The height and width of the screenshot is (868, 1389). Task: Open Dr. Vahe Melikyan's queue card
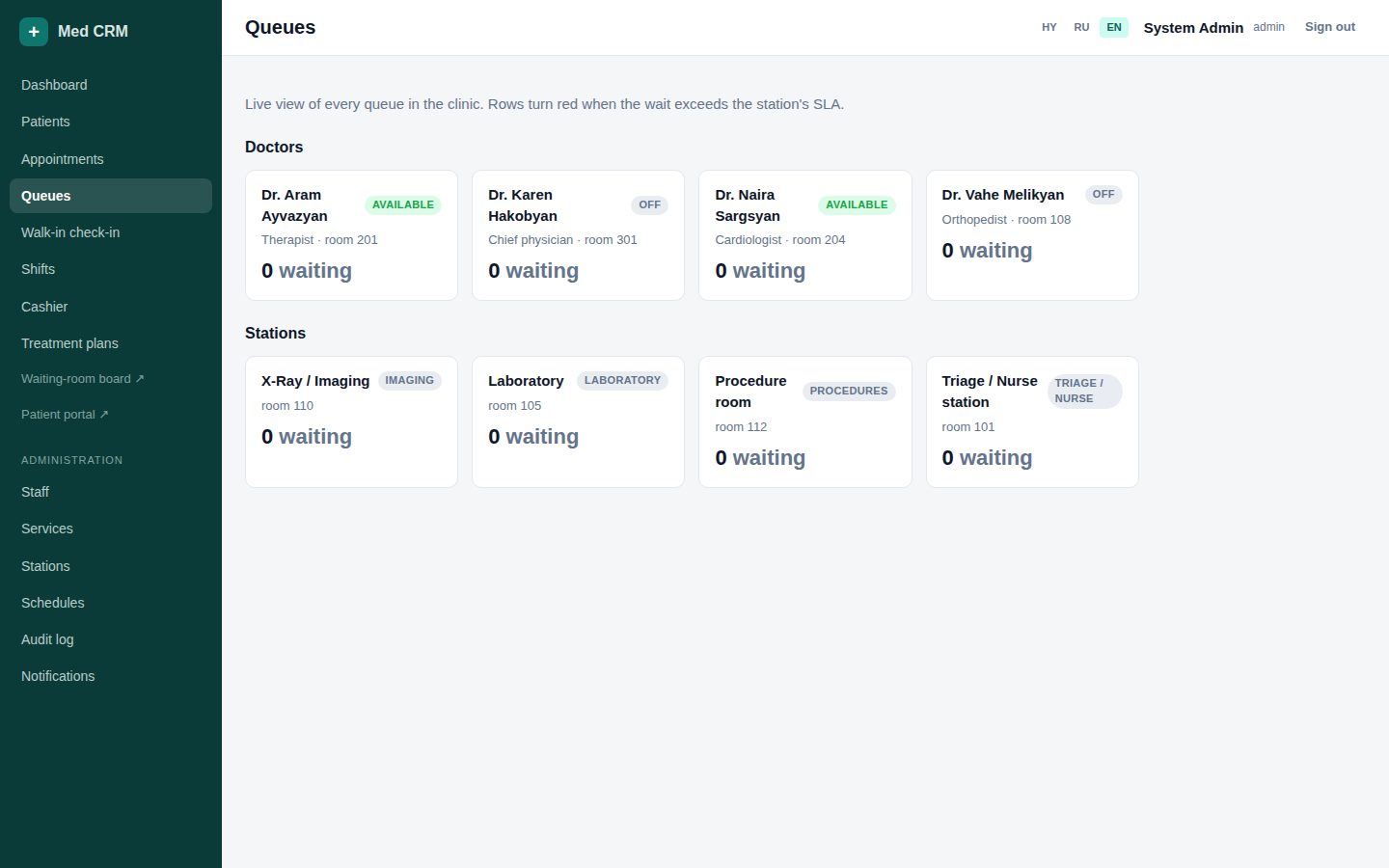click(x=1032, y=235)
